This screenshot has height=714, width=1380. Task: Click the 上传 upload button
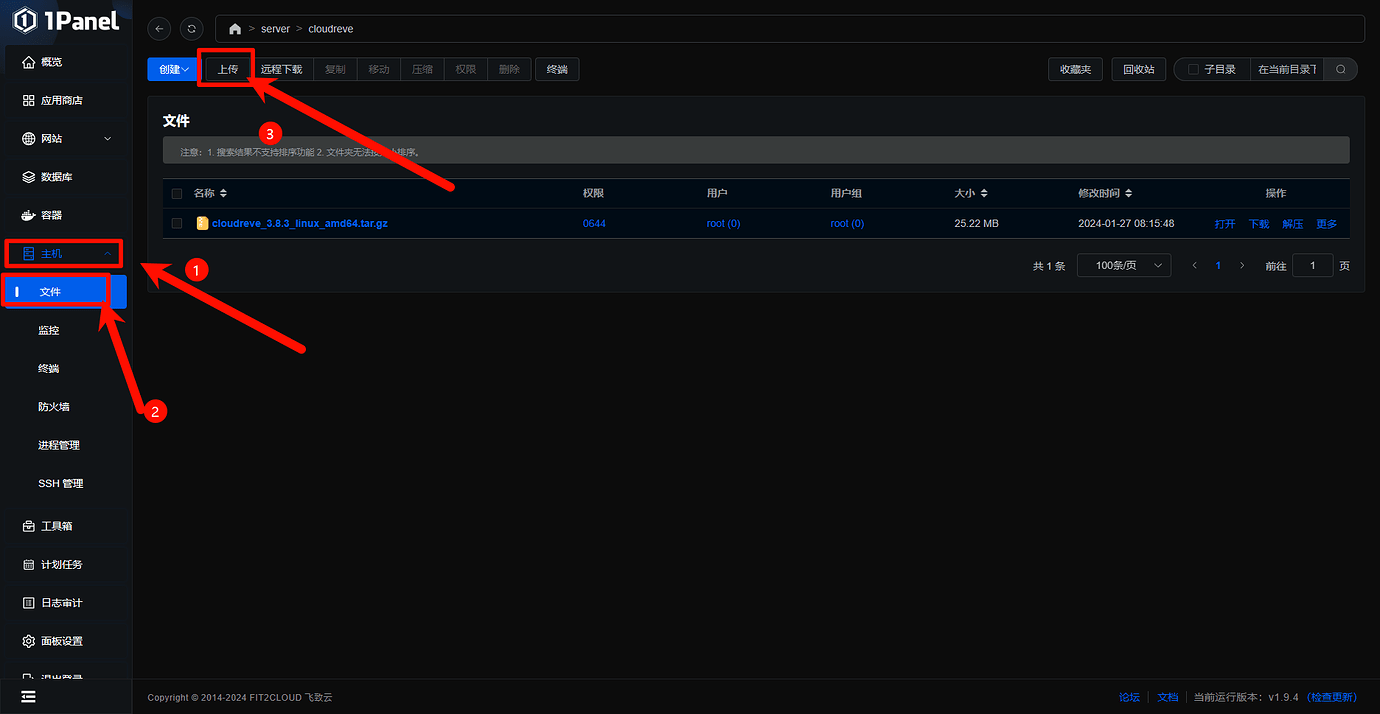[x=228, y=70]
